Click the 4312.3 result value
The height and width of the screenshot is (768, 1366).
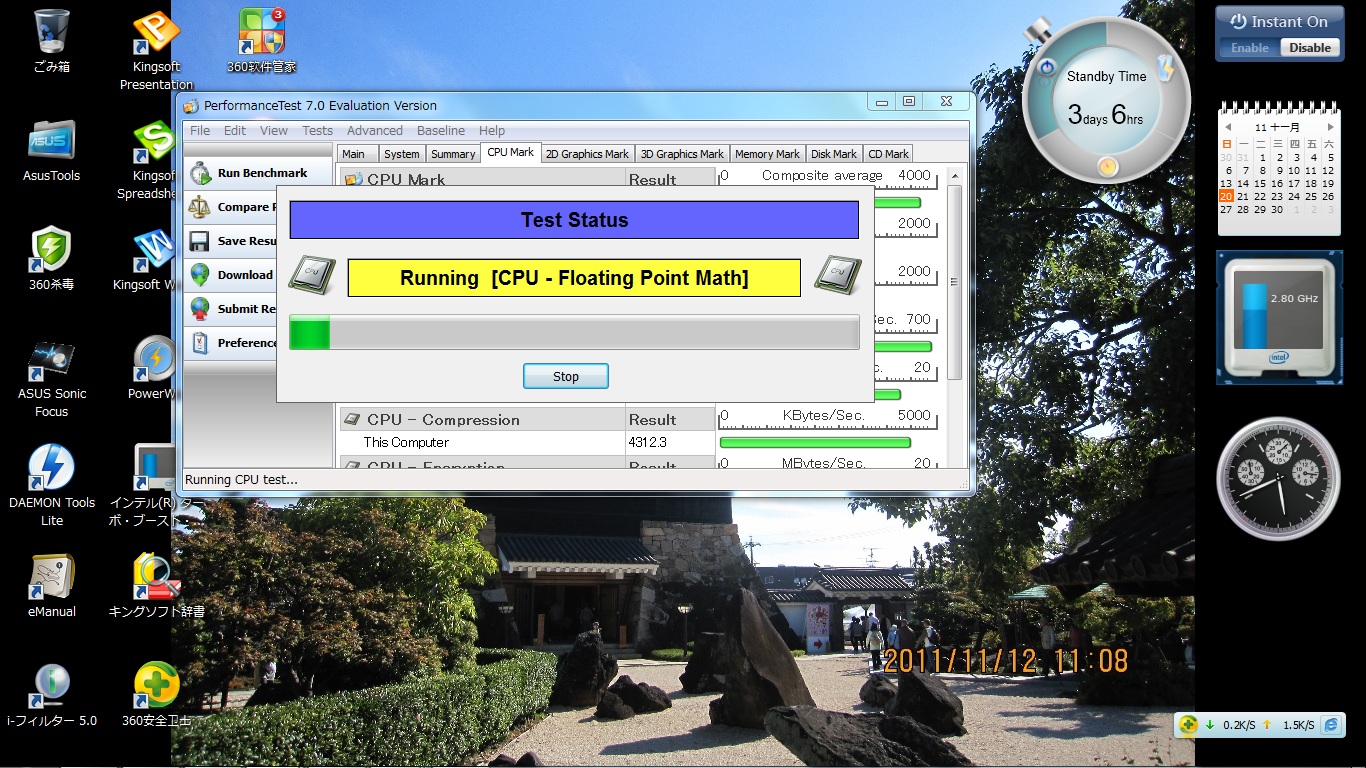tap(649, 442)
